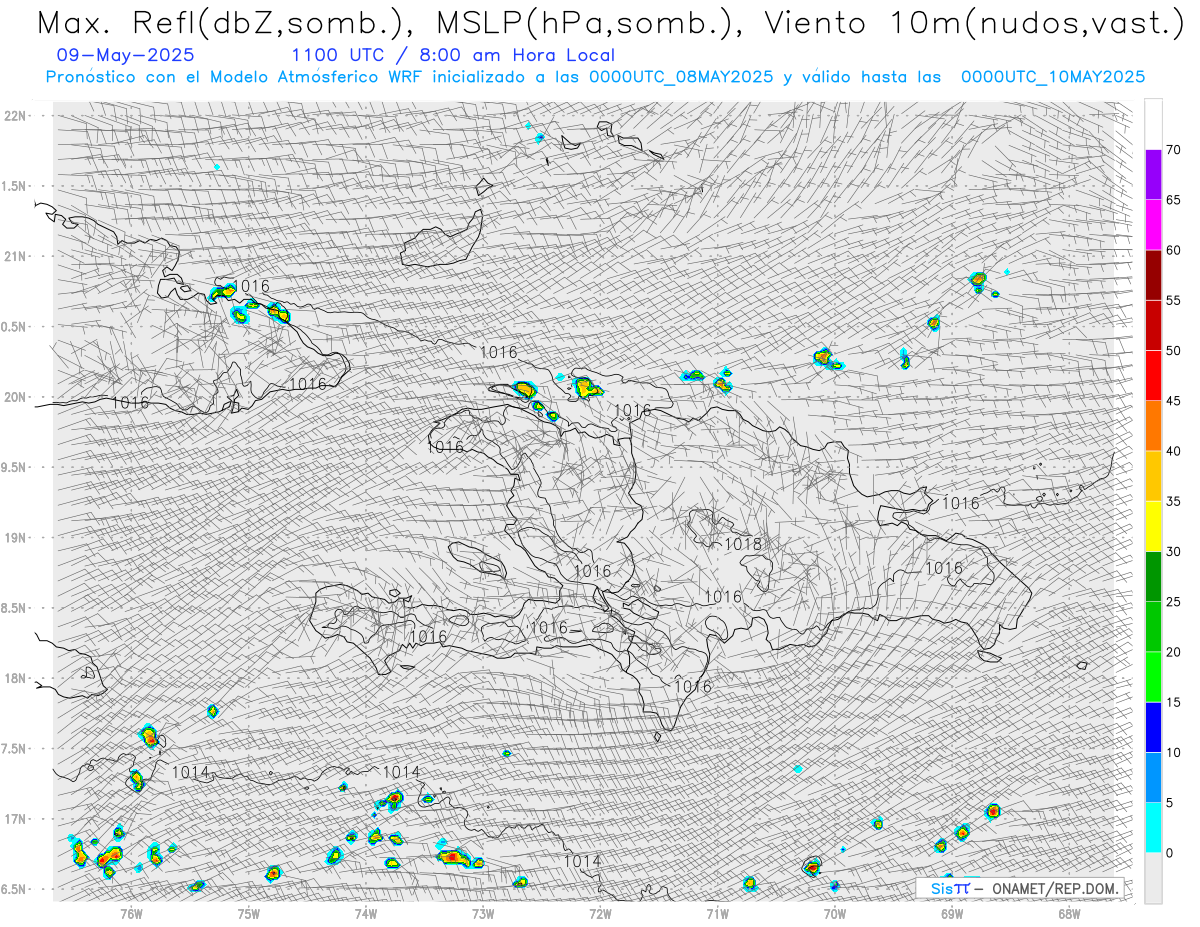Click the '17N' latitude label
Screen dimensions: 1200x927
[x=15, y=819]
